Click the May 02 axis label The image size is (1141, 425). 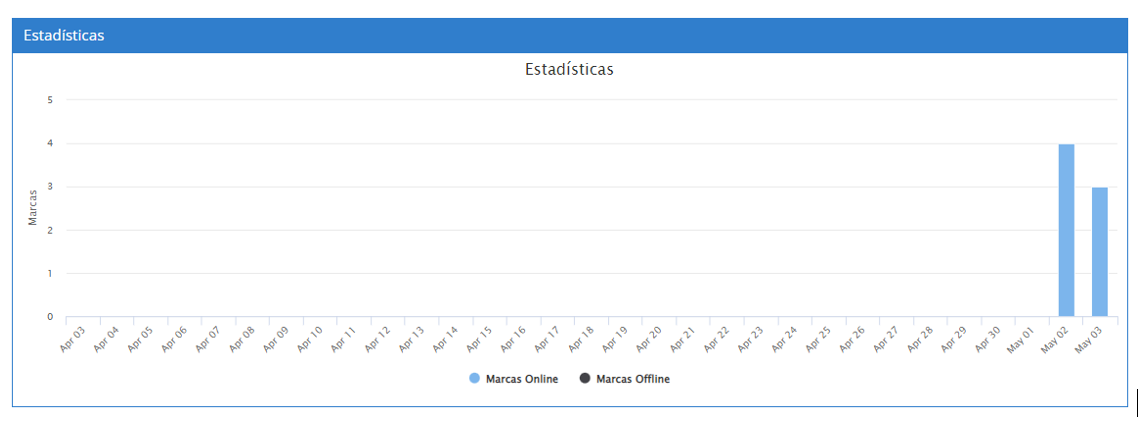[x=1055, y=338]
